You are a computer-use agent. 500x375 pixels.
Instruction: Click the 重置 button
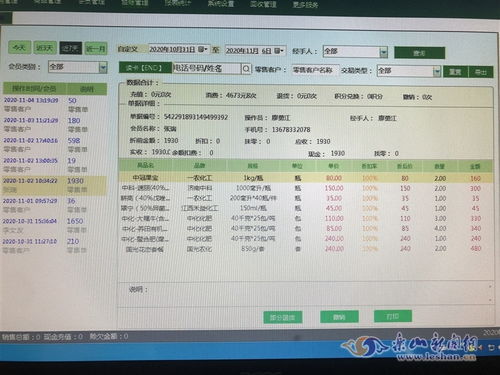pyautogui.click(x=455, y=72)
